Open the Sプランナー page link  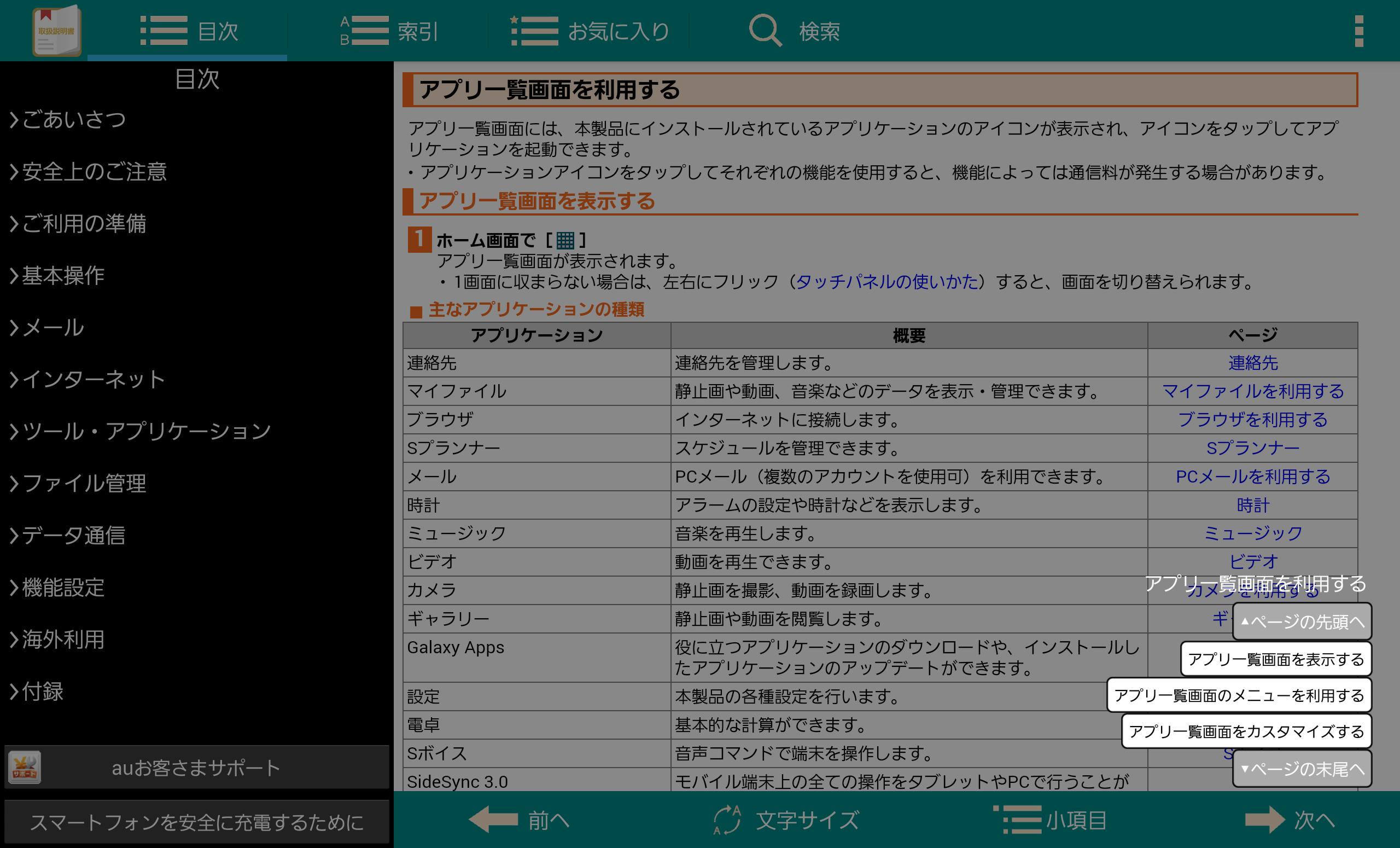pyautogui.click(x=1253, y=449)
